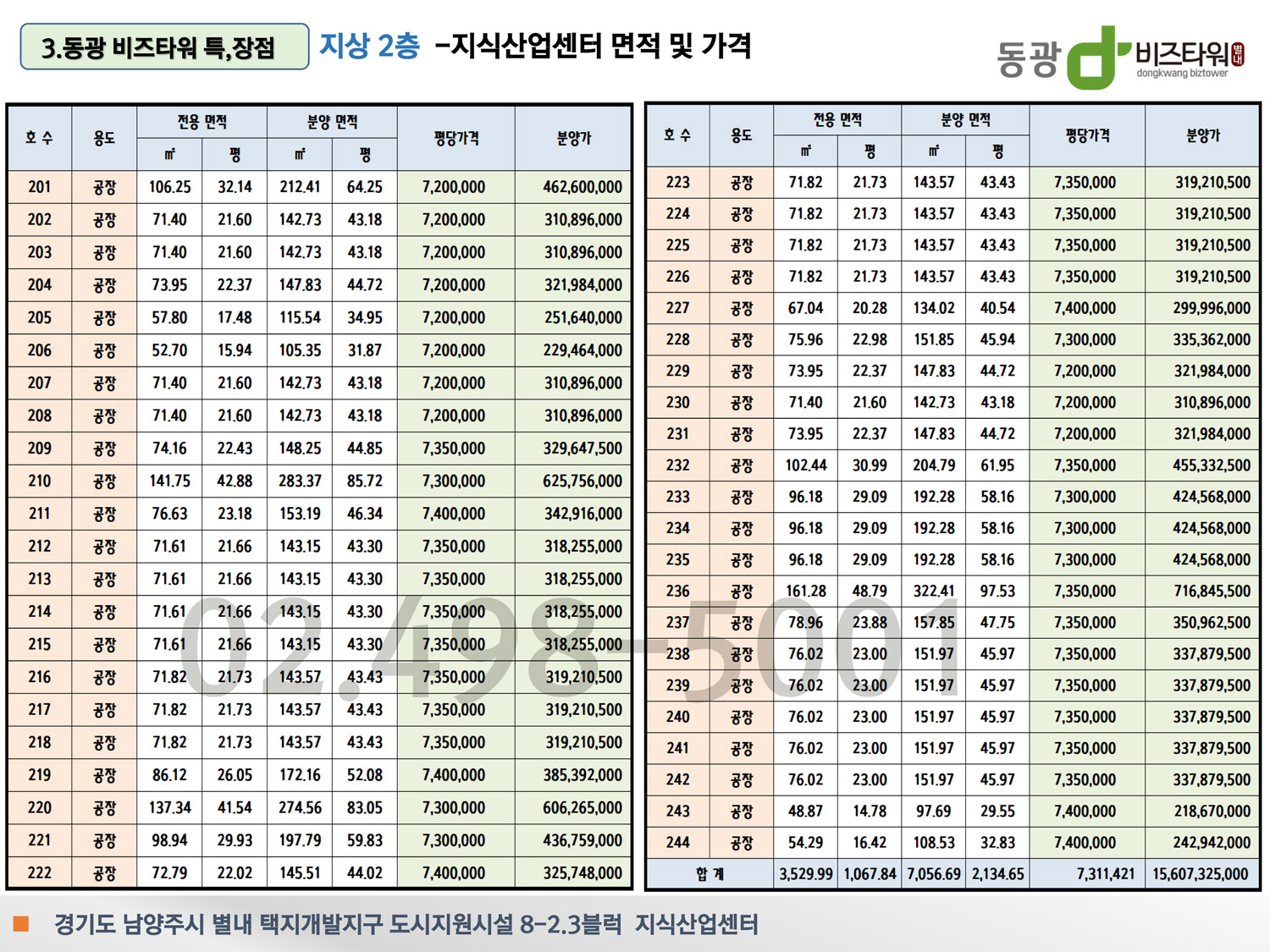Click the blue '지상 2층' heading
Viewport: 1270px width, 952px height.
click(369, 46)
